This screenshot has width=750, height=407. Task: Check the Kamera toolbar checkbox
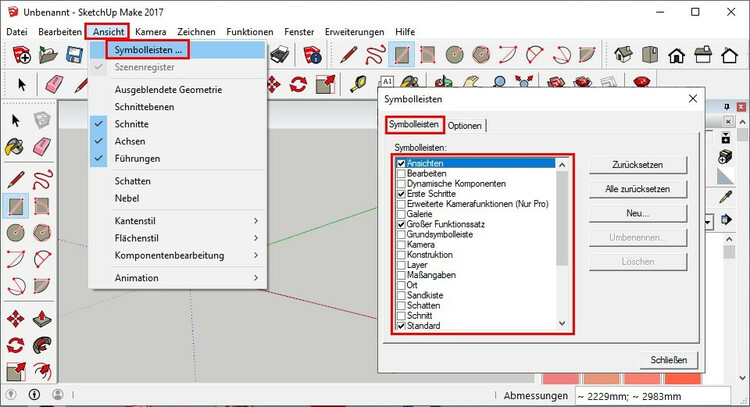click(x=401, y=245)
